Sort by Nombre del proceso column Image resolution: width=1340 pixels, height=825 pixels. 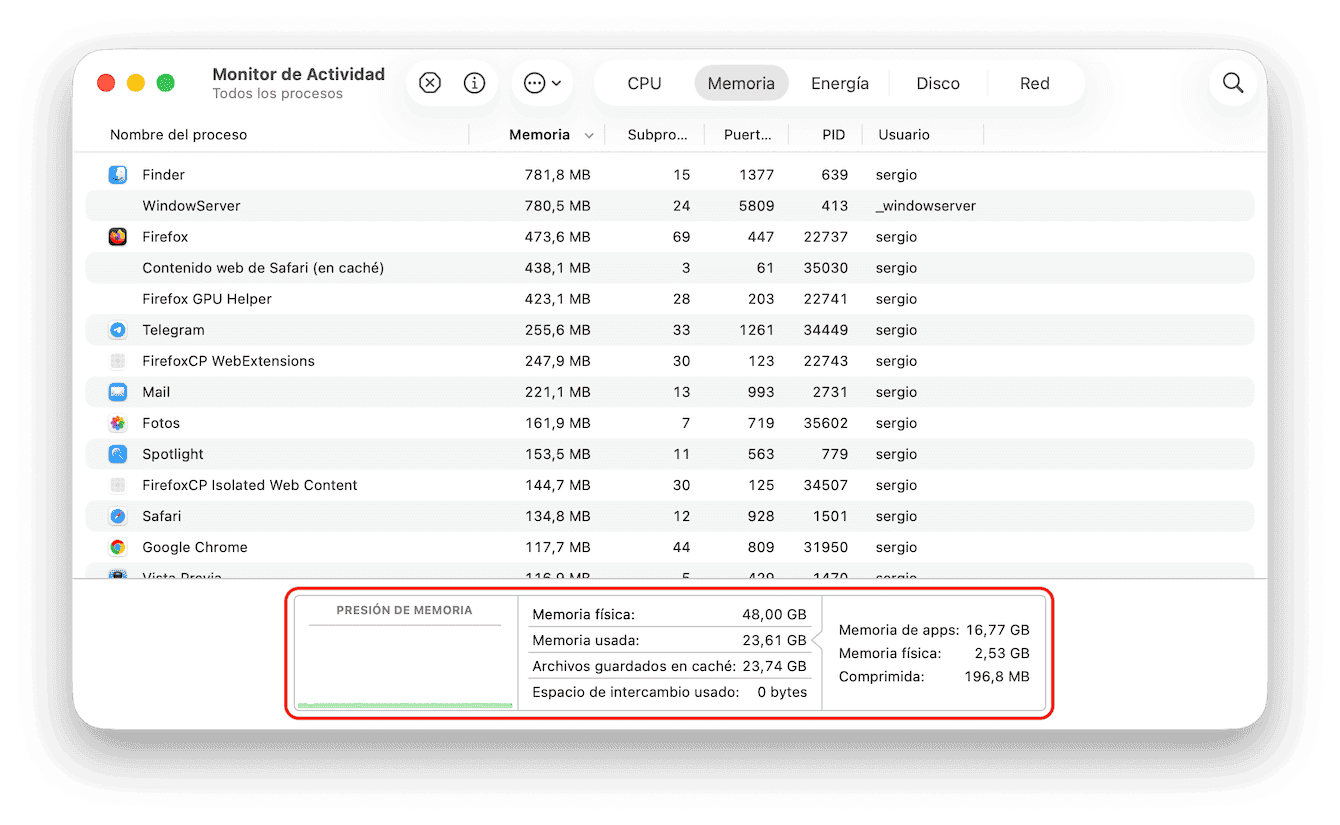[x=178, y=135]
